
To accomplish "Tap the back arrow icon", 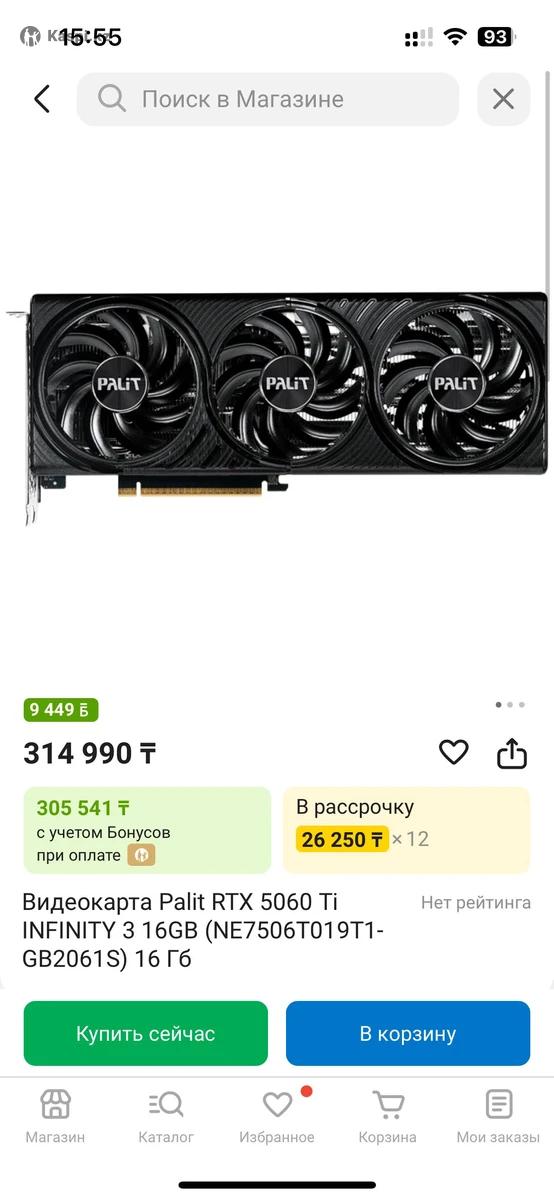I will pos(41,99).
